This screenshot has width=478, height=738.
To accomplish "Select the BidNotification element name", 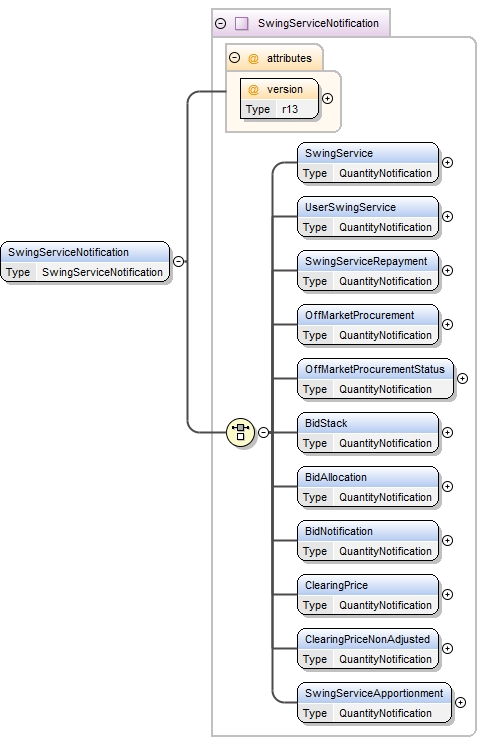I will click(339, 531).
